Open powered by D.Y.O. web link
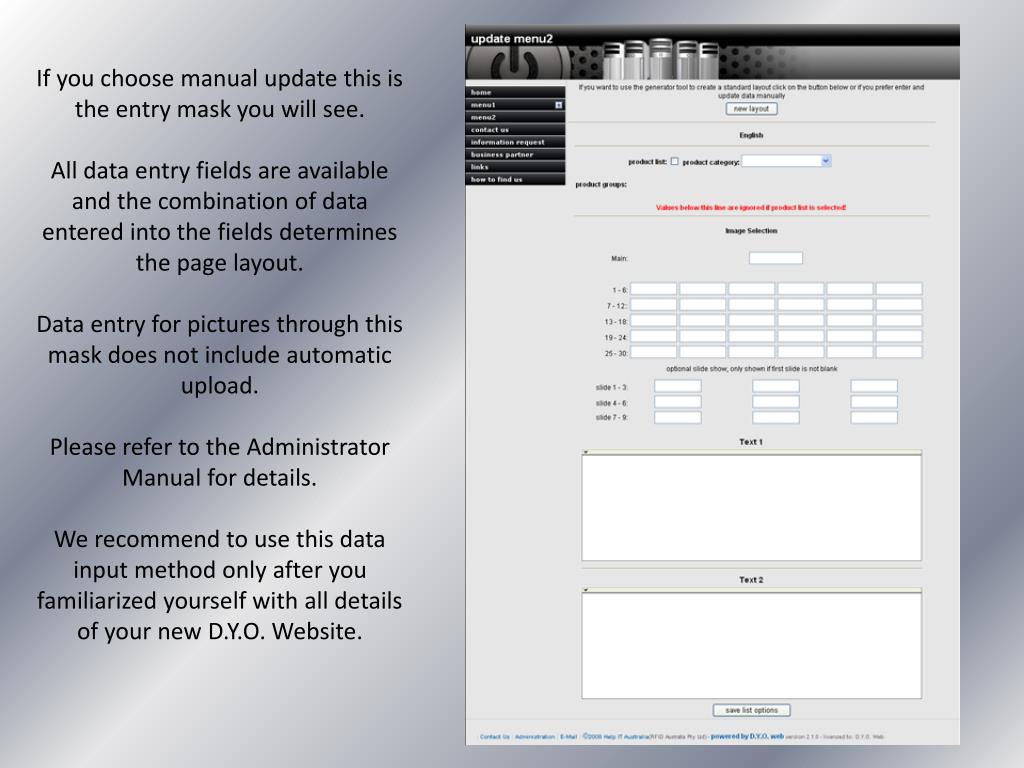 [x=746, y=737]
